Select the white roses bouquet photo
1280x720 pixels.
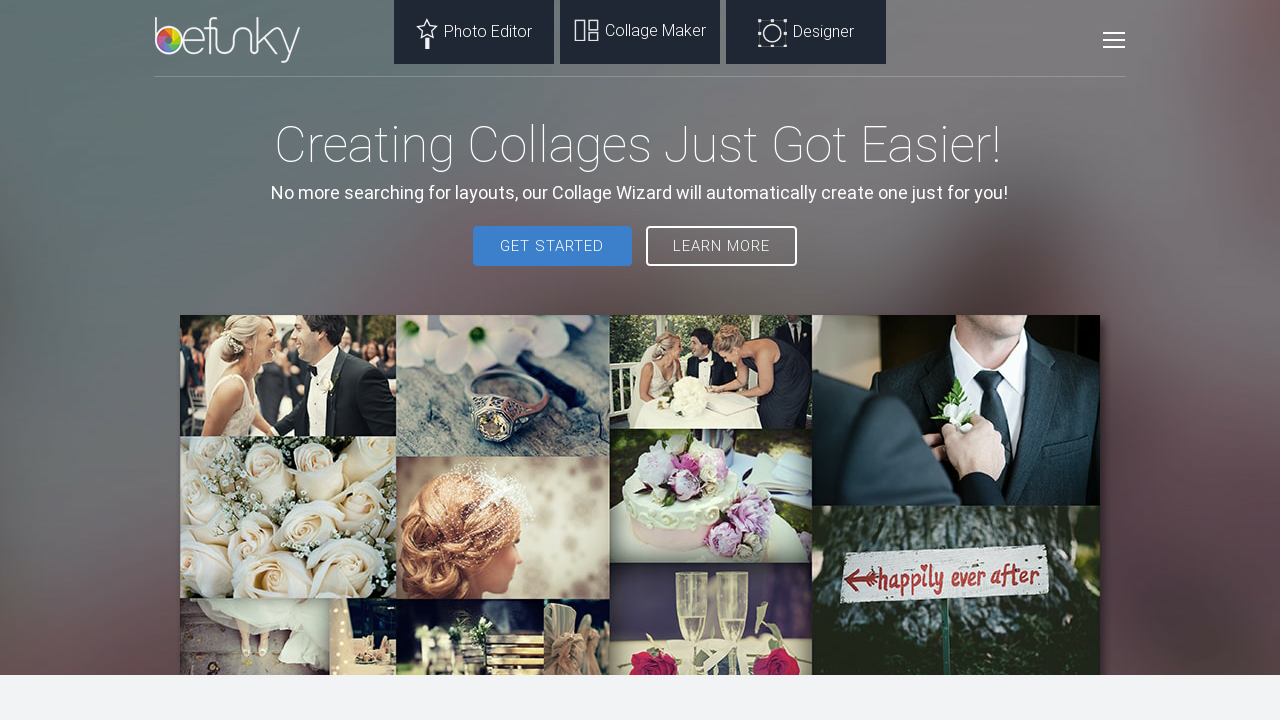coord(288,517)
